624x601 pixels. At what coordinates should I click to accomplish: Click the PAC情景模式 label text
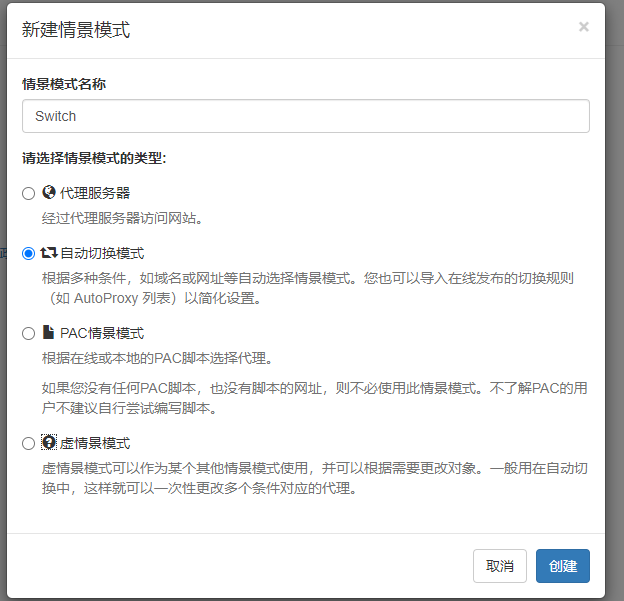(102, 333)
